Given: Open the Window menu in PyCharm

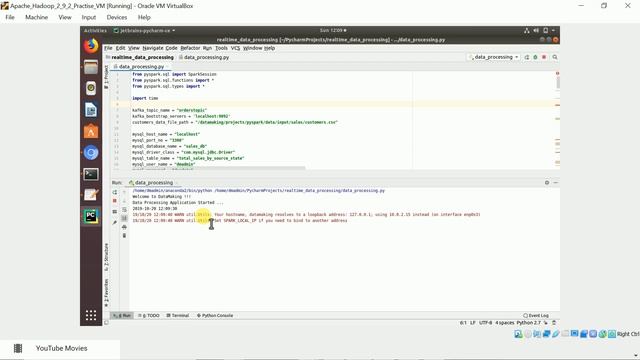Looking at the screenshot, I should [x=253, y=48].
